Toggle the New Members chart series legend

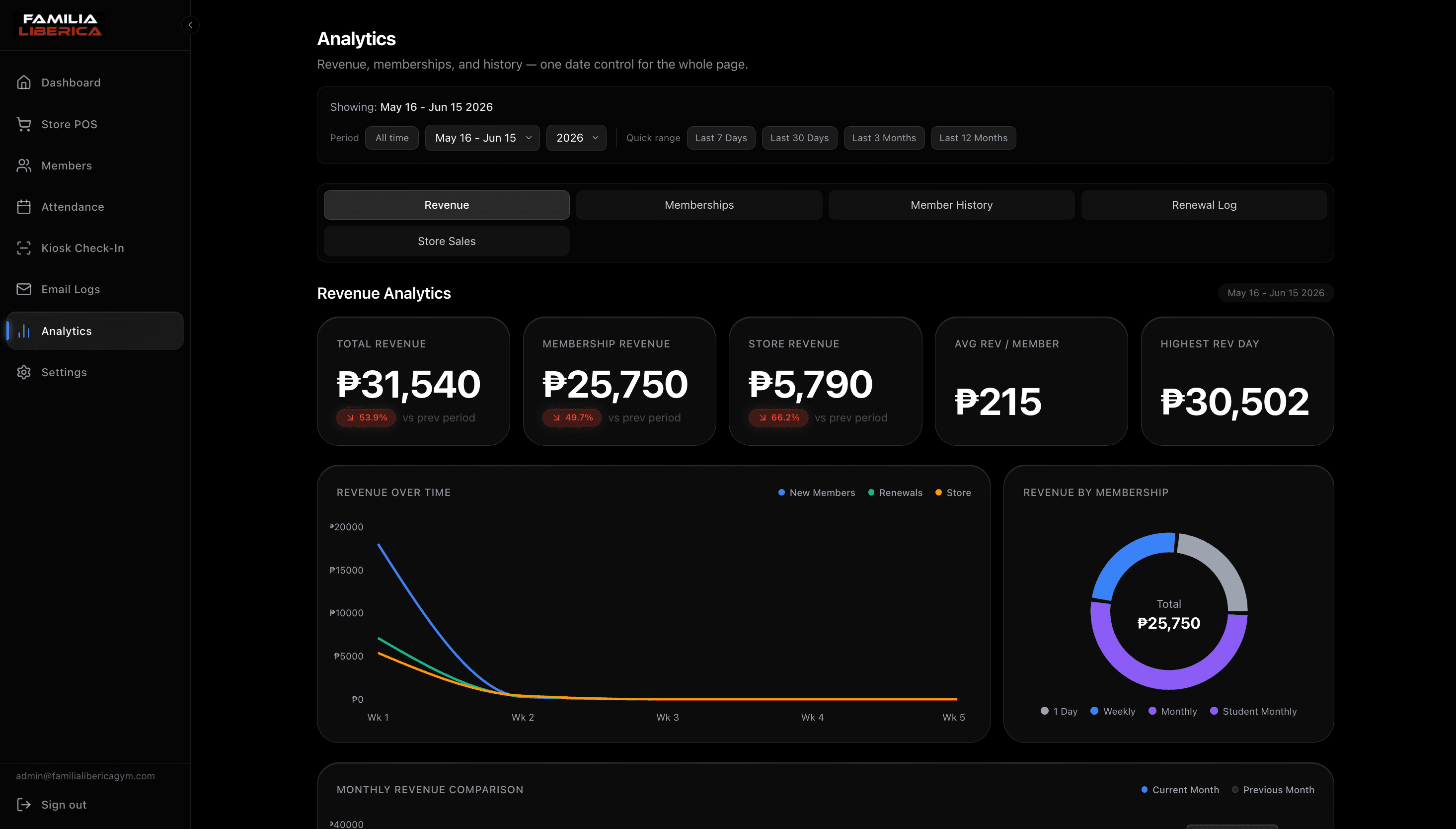[x=817, y=493]
